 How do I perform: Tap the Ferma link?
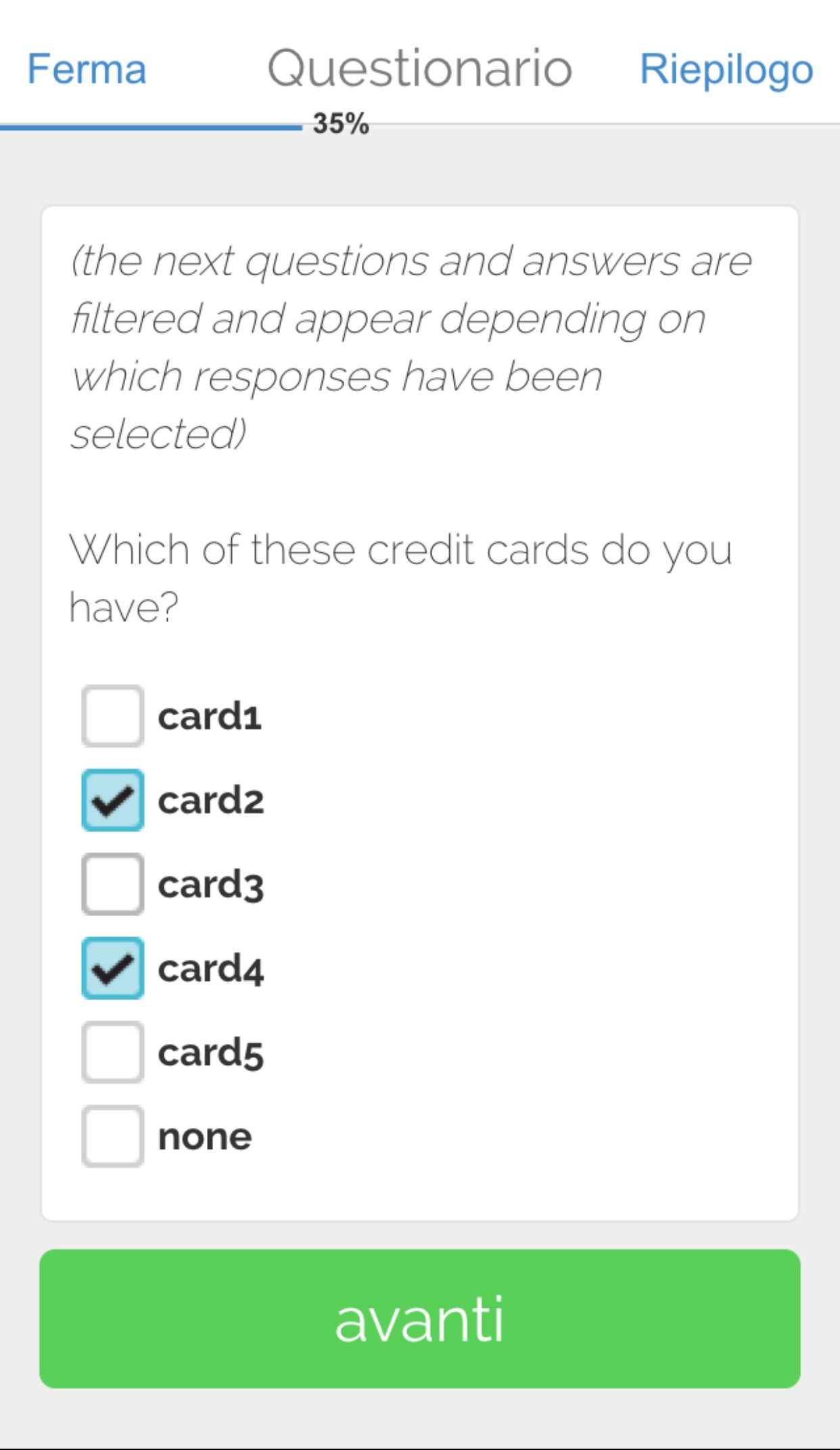pyautogui.click(x=87, y=69)
